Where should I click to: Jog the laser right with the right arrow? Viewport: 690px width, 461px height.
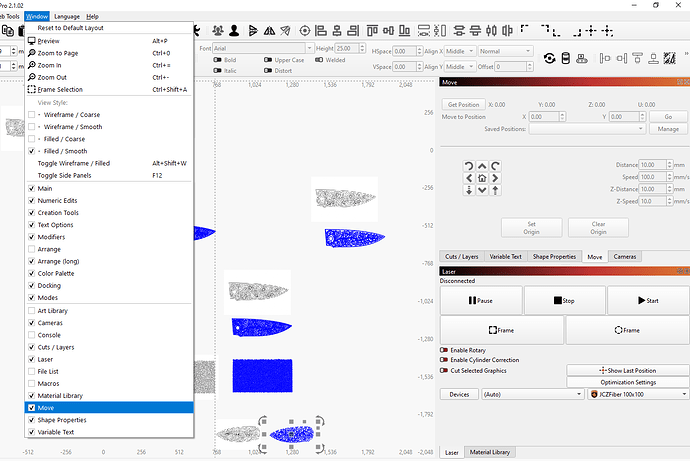click(x=495, y=178)
